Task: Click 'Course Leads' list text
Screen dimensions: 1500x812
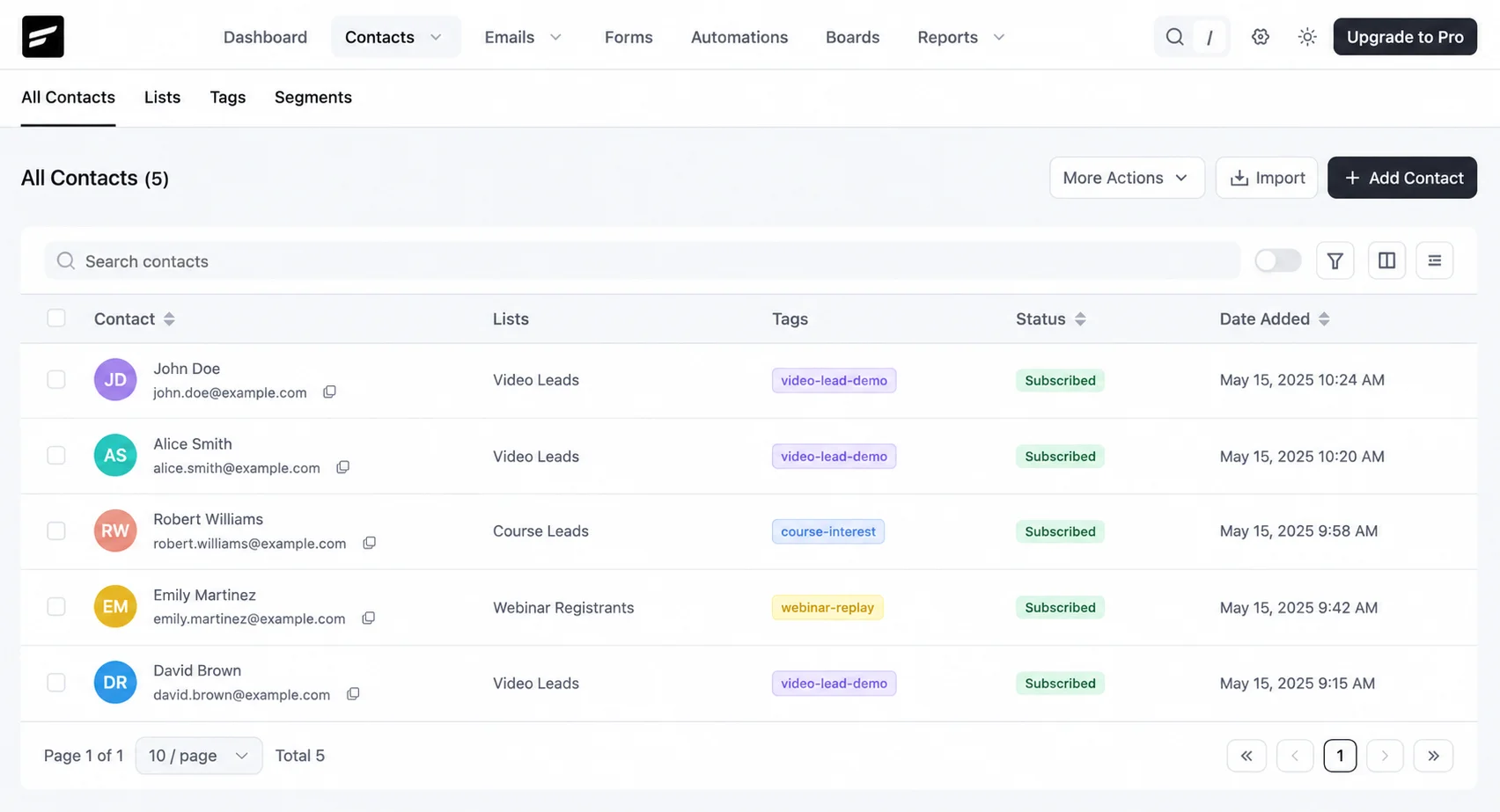Action: click(540, 531)
